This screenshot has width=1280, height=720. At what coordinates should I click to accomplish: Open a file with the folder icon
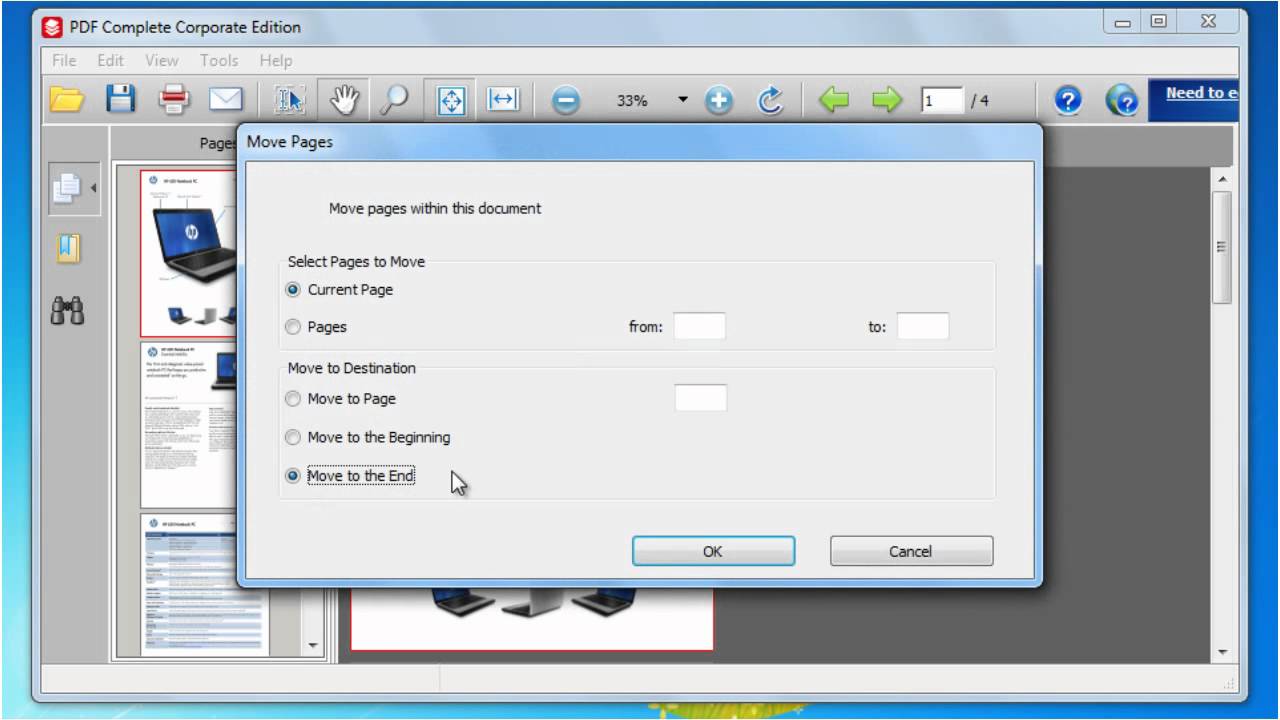66,100
